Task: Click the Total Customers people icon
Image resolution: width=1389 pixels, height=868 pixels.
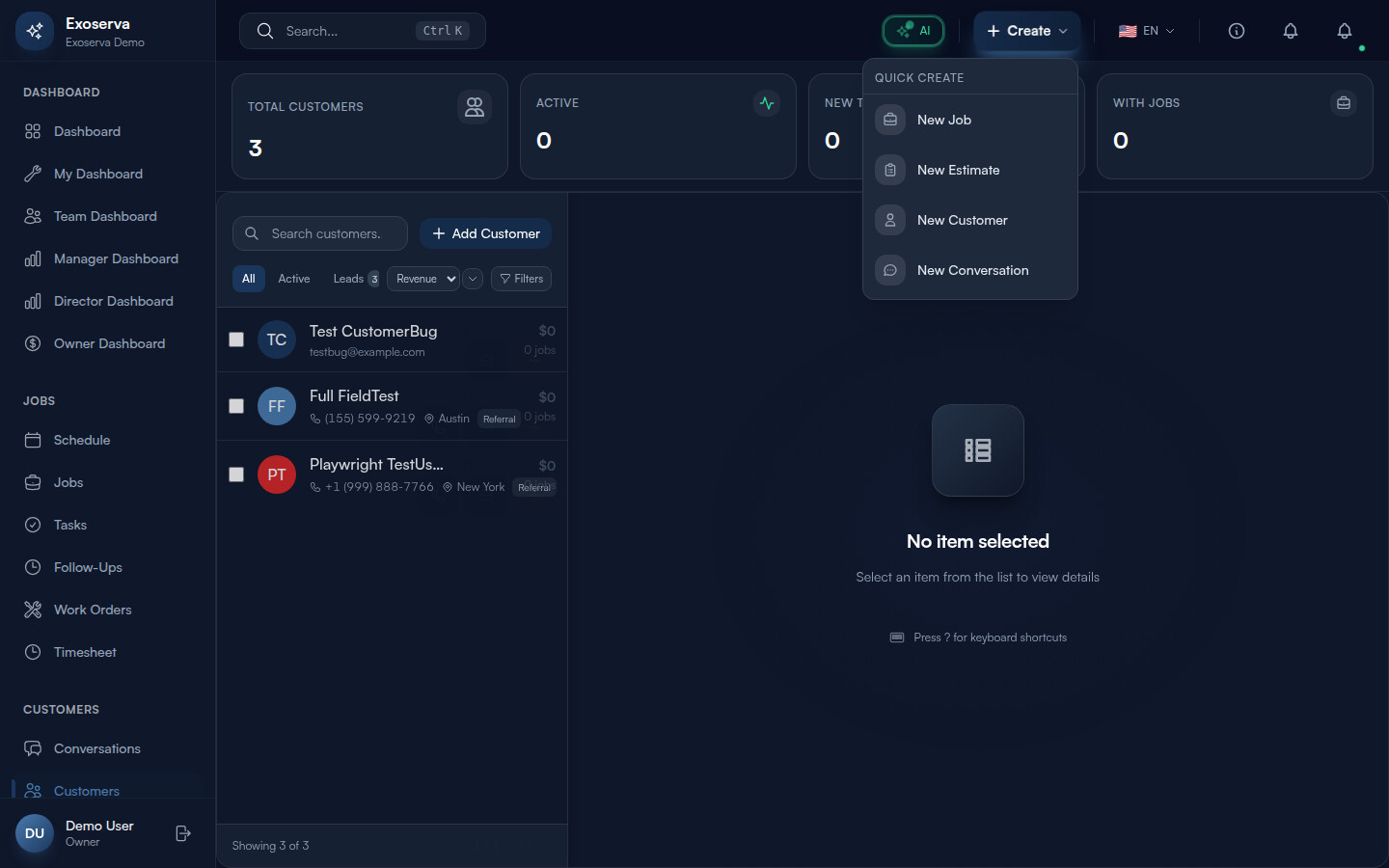Action: (474, 107)
